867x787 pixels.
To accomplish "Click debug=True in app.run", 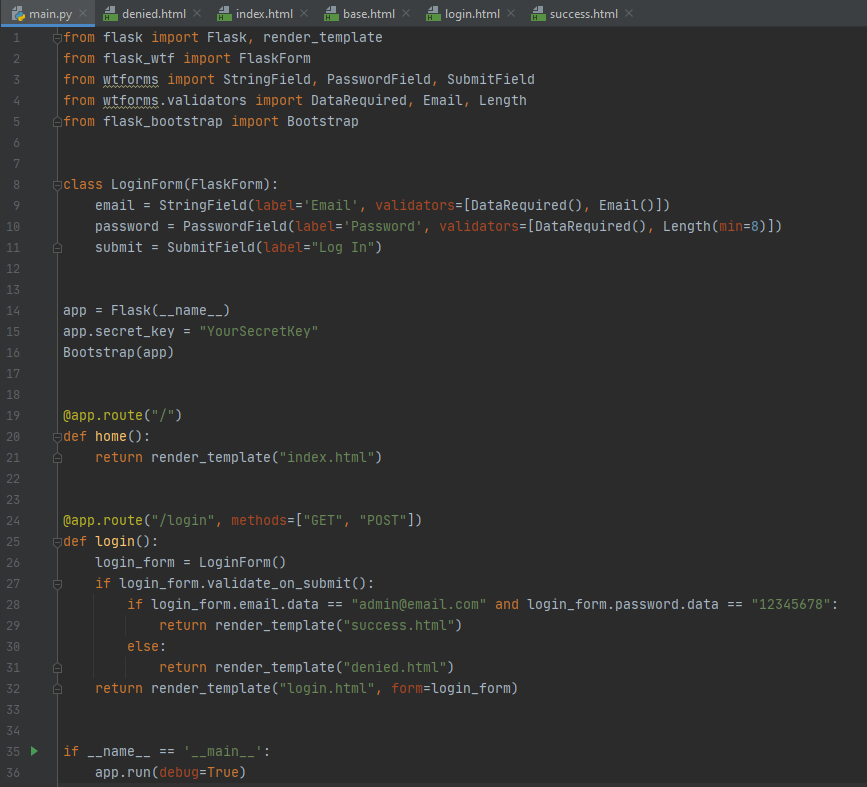I will (x=199, y=772).
